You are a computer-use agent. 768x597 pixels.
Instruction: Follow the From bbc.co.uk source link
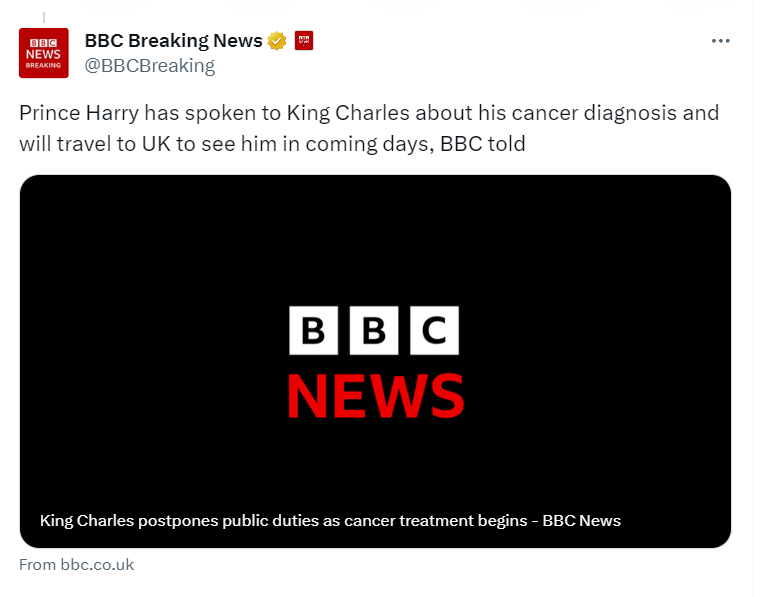(x=76, y=565)
